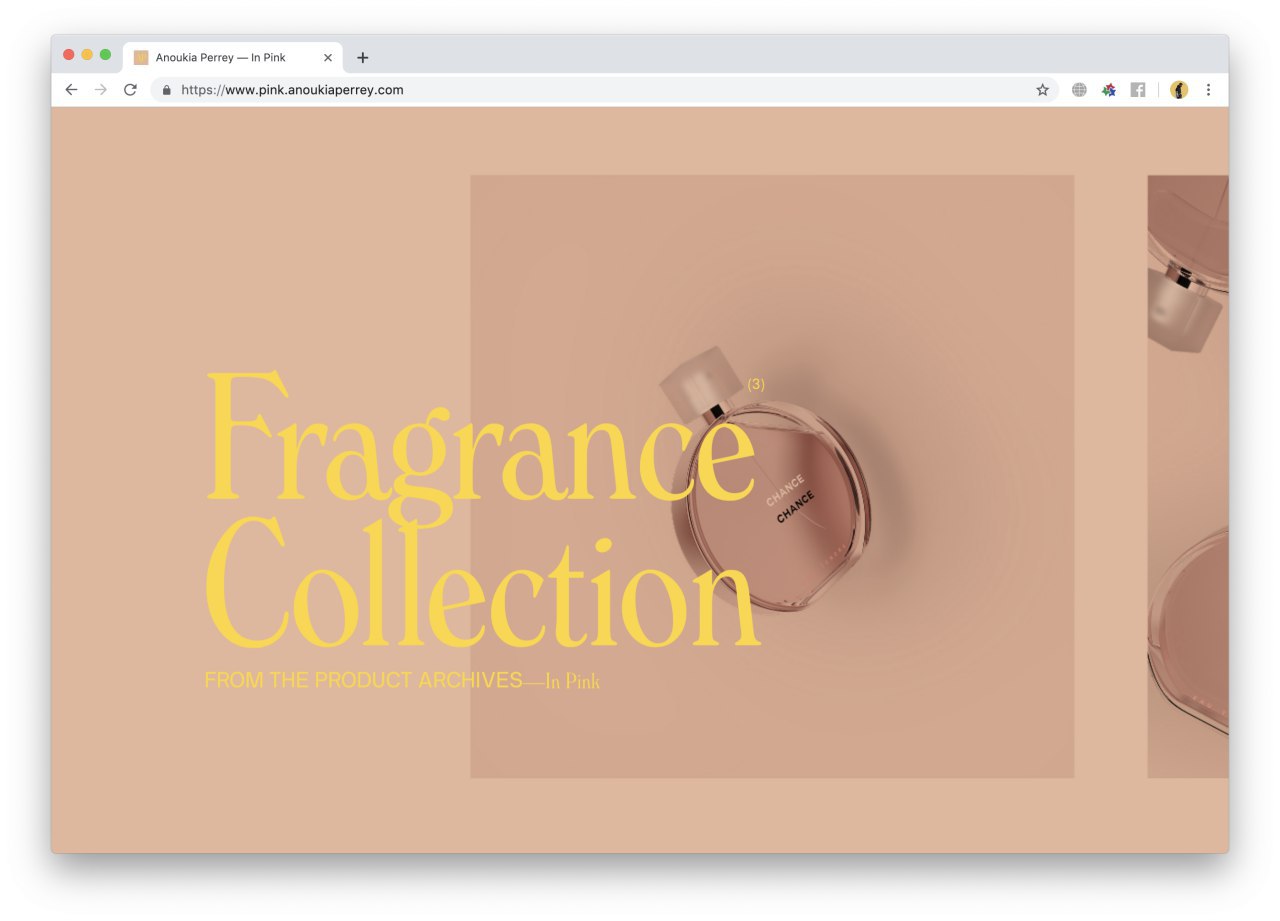The height and width of the screenshot is (921, 1280).
Task: Click the Fragrance Collection heading
Action: pyautogui.click(x=482, y=509)
